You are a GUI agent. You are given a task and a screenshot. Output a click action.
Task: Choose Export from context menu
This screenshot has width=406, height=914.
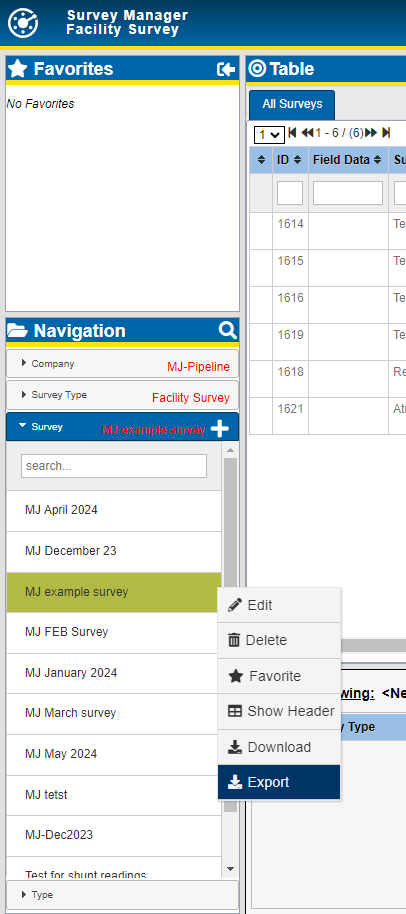click(x=279, y=782)
